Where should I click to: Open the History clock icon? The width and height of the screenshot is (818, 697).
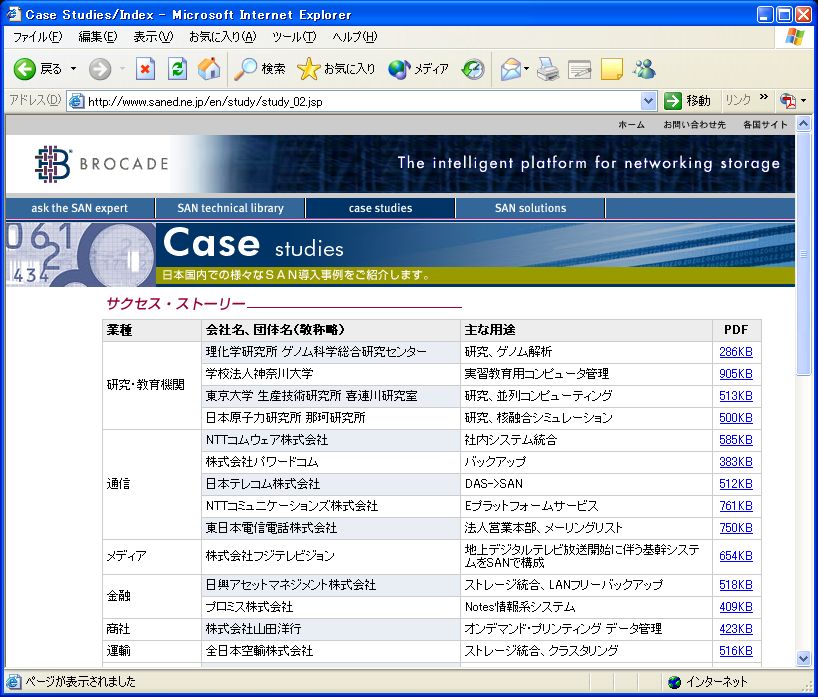point(473,69)
